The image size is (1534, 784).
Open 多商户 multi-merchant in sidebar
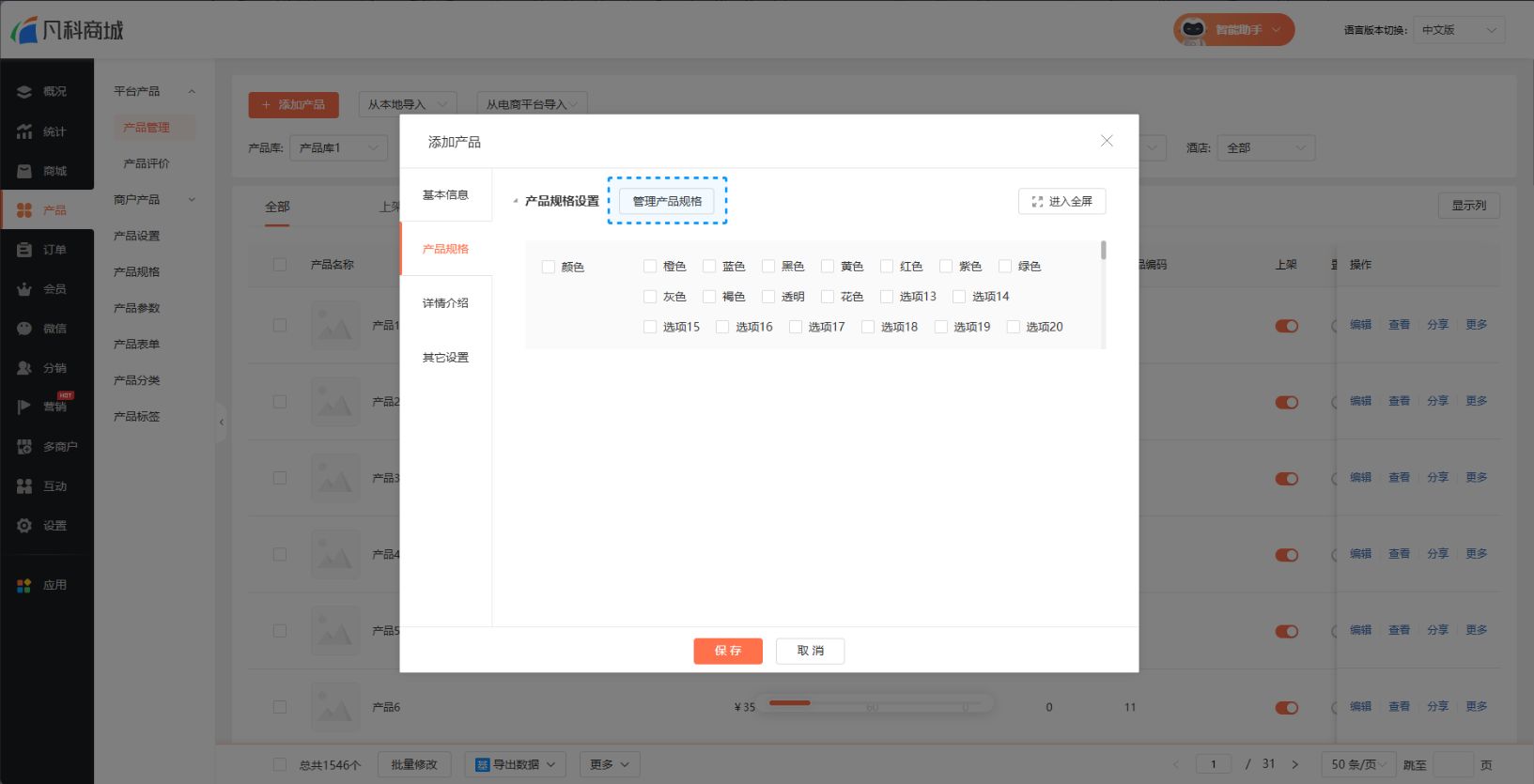[x=47, y=447]
